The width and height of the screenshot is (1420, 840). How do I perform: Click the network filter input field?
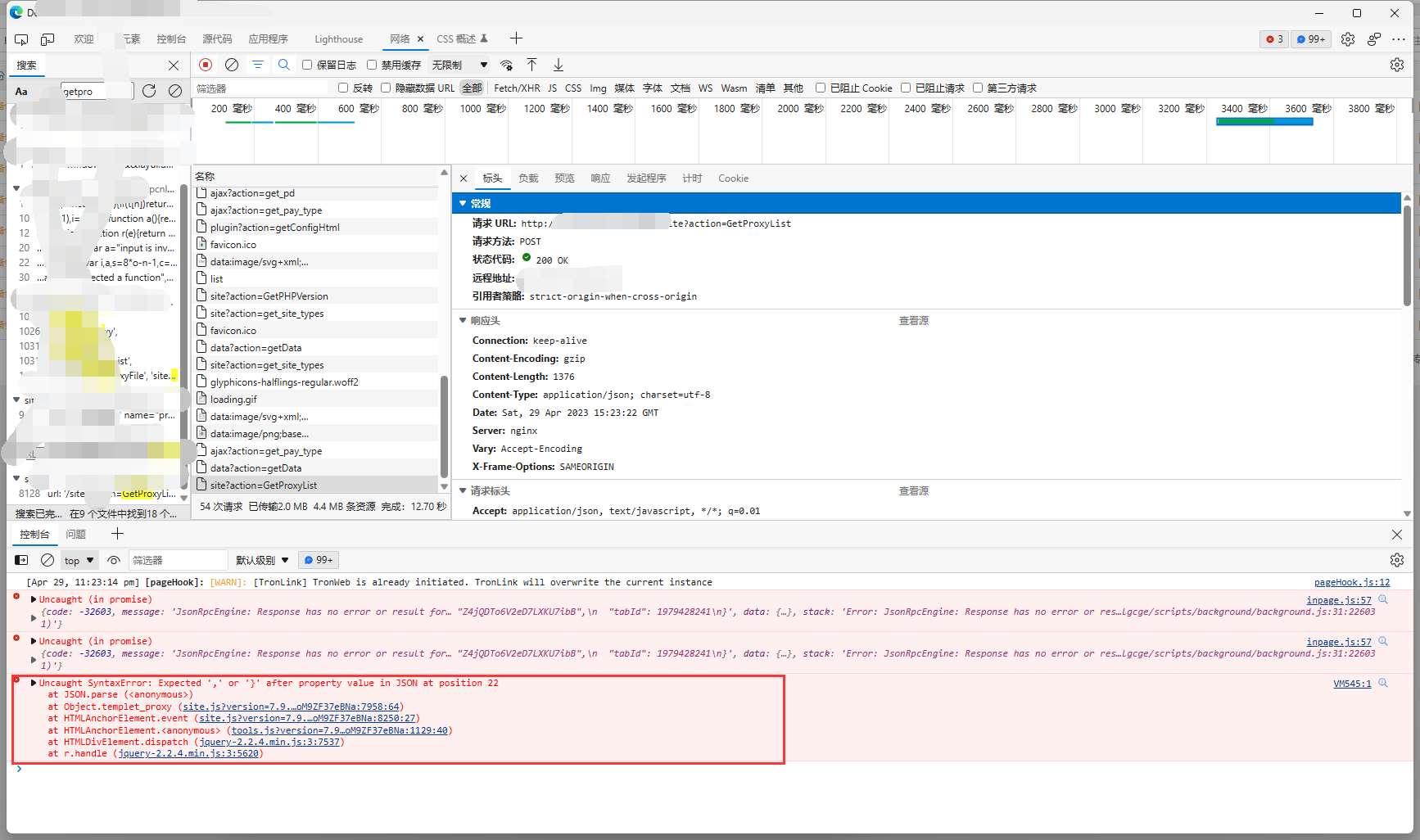pyautogui.click(x=262, y=88)
